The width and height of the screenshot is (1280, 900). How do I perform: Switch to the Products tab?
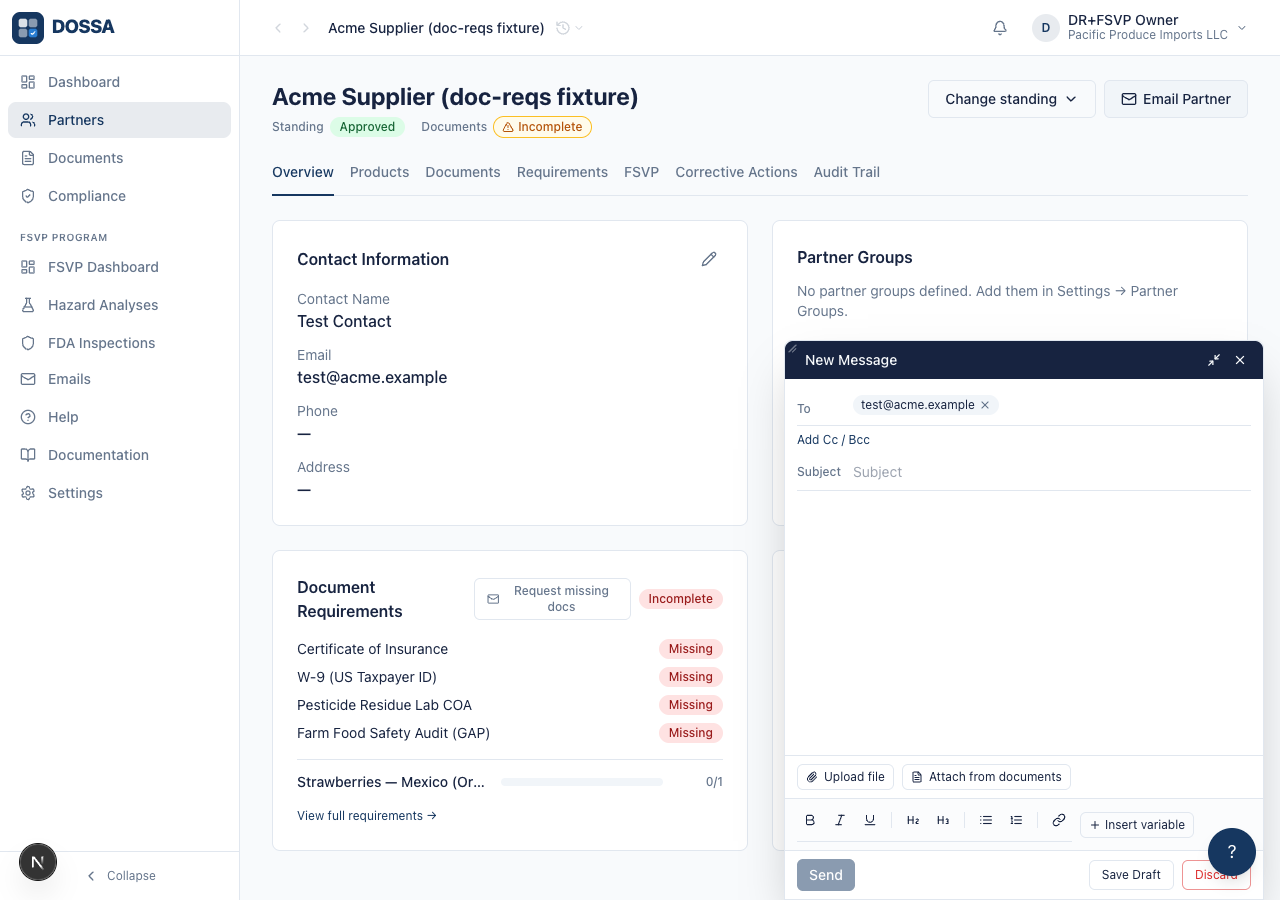379,172
